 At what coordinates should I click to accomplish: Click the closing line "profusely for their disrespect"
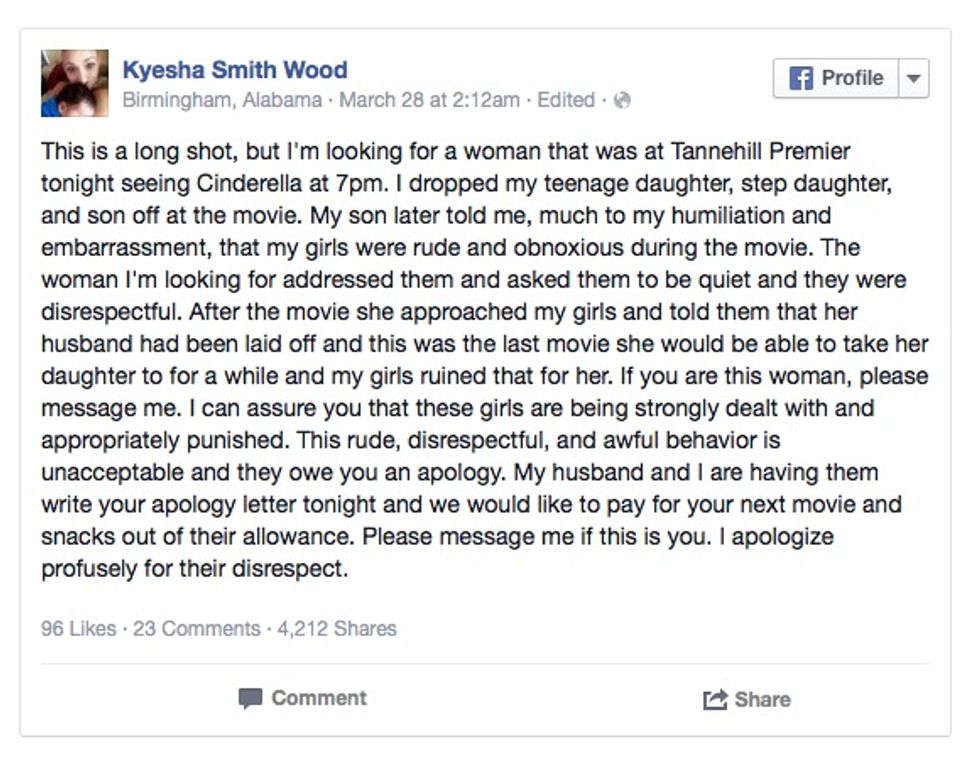193,569
